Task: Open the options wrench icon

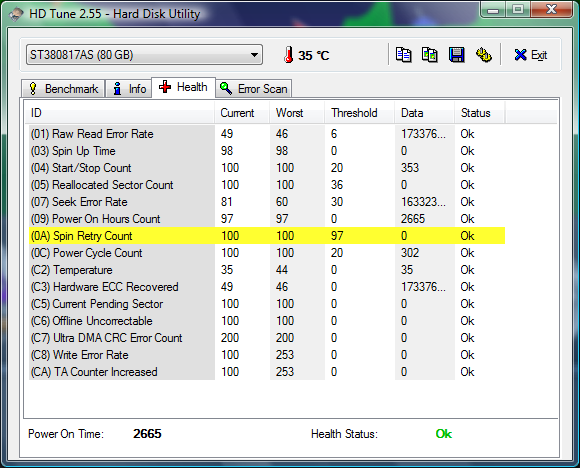Action: pos(483,55)
